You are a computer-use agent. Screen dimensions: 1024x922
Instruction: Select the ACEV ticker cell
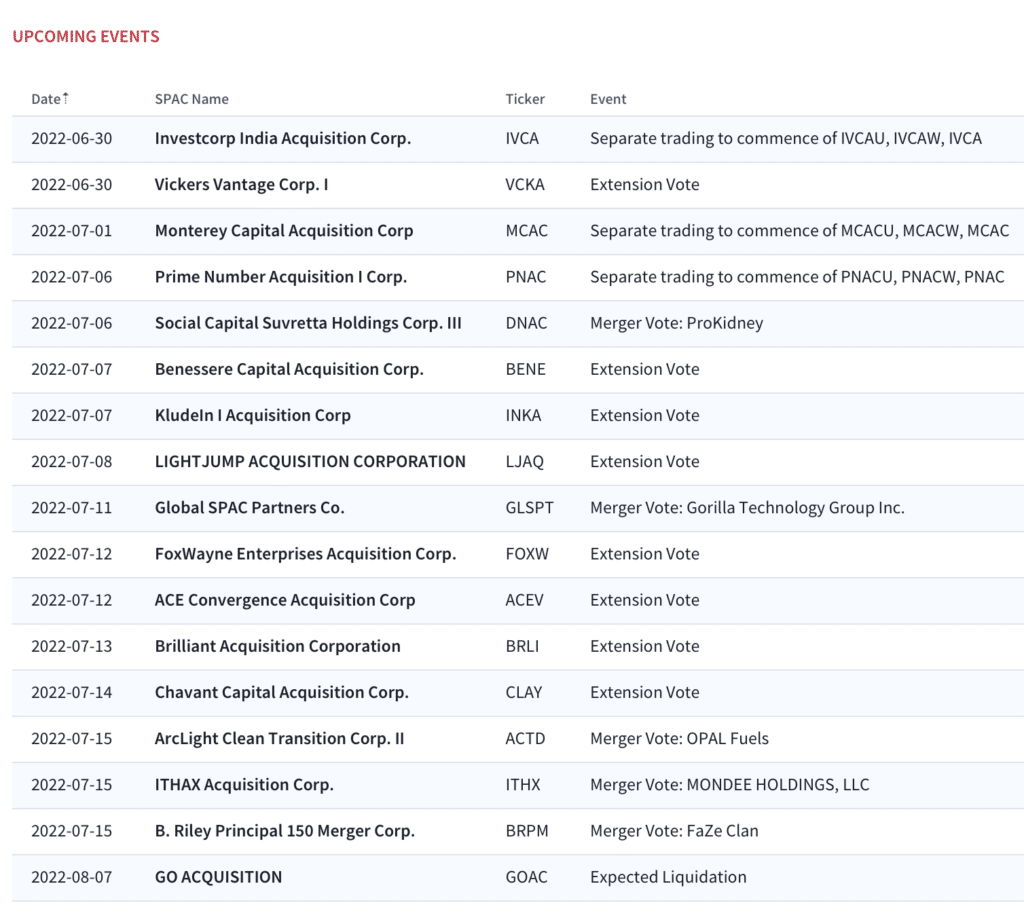pyautogui.click(x=524, y=600)
